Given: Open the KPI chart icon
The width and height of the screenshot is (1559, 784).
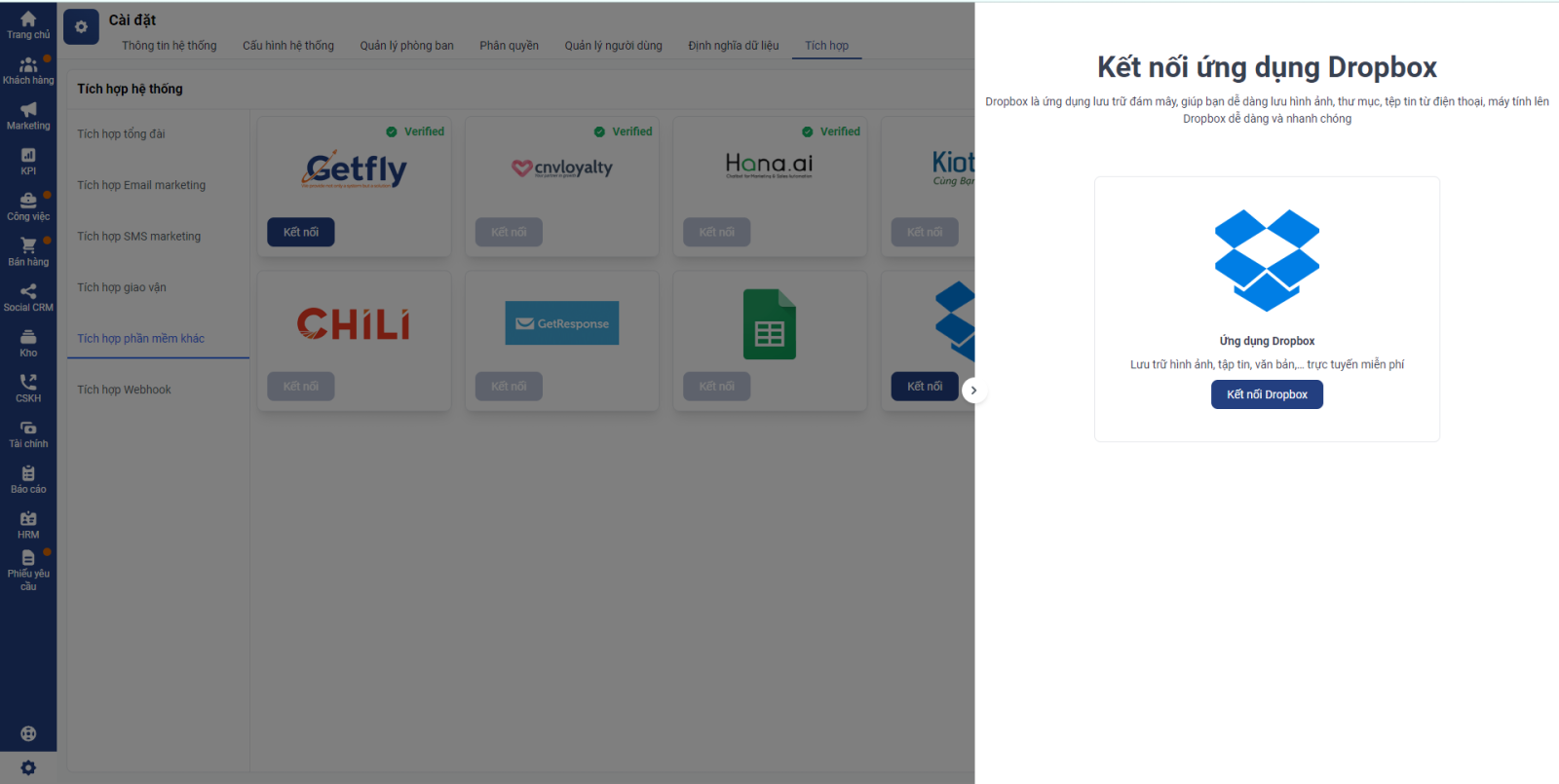Looking at the screenshot, I should [28, 156].
